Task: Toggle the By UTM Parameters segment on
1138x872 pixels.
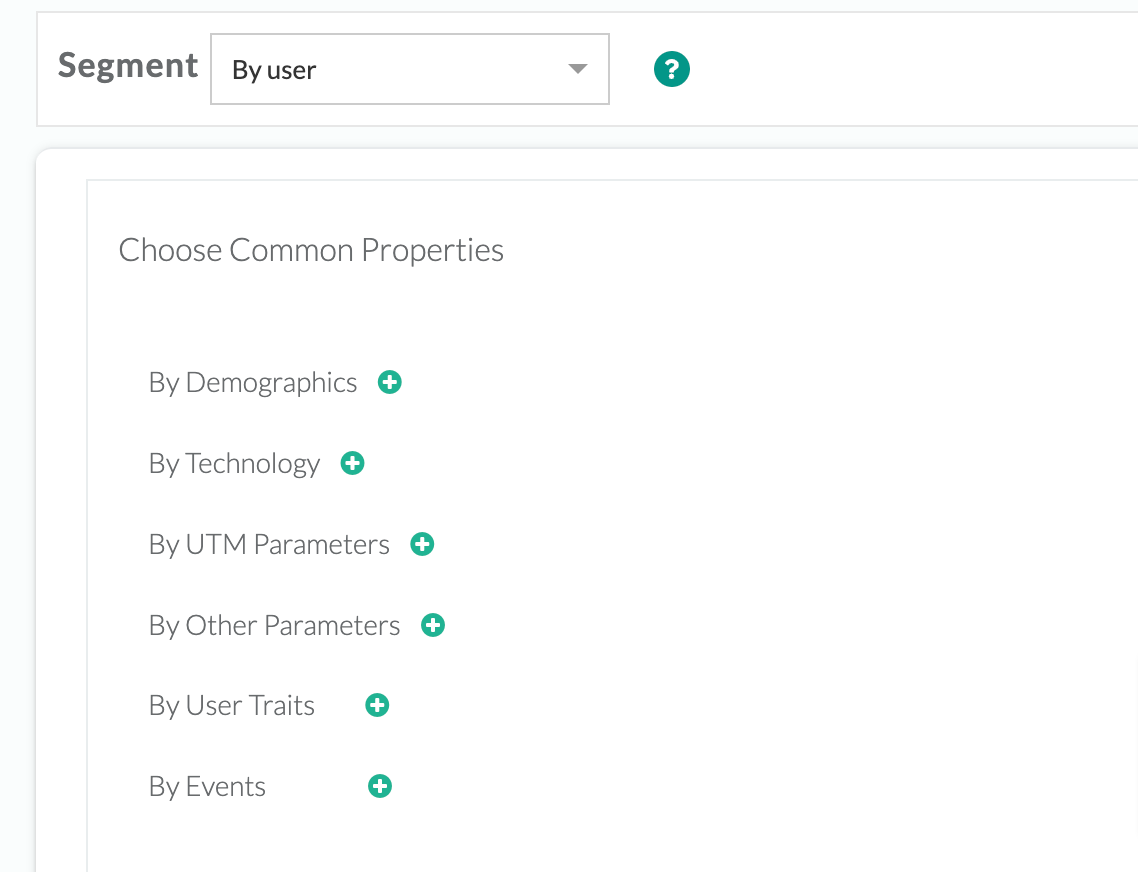Action: pyautogui.click(x=422, y=544)
